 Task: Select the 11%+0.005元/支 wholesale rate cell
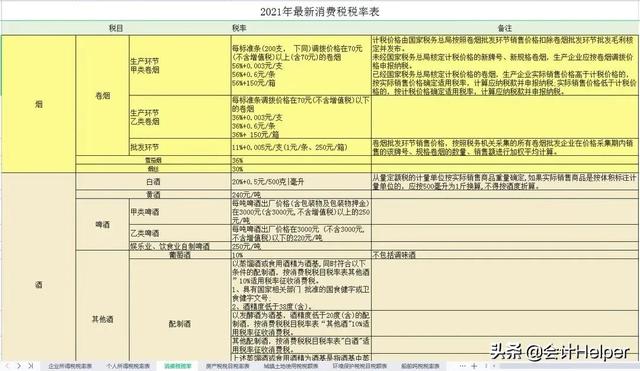[301, 147]
